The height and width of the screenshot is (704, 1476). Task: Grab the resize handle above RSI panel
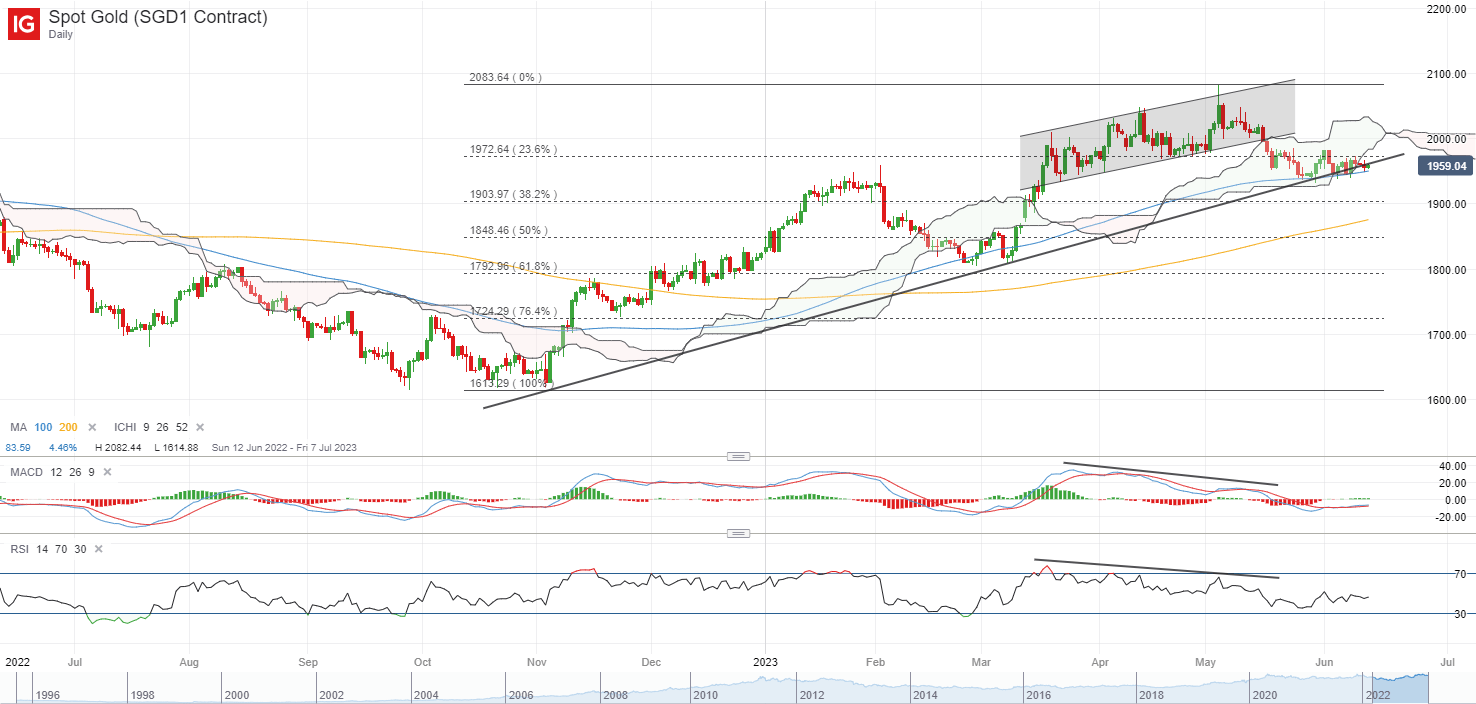coord(738,534)
